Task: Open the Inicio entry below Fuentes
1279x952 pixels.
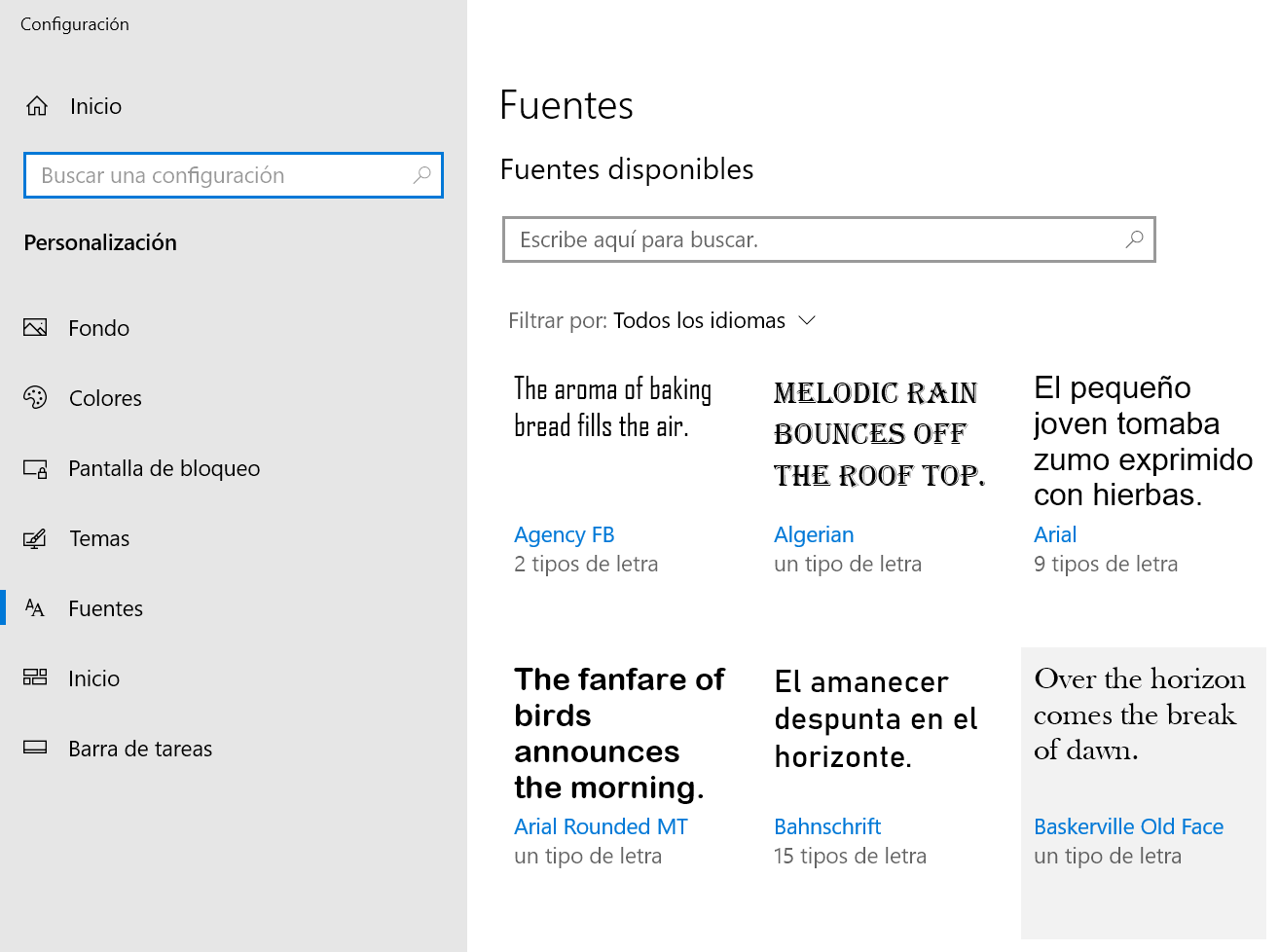Action: point(234,678)
